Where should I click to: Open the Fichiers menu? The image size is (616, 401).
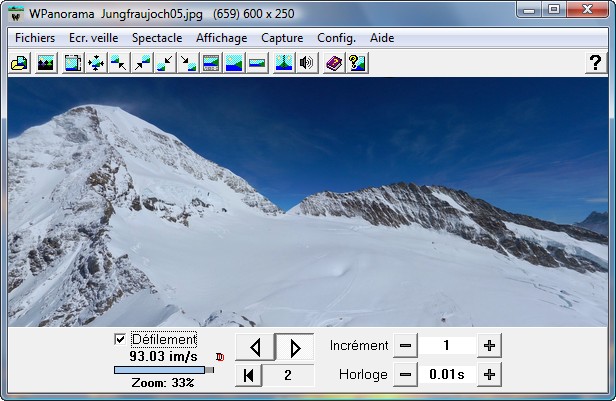tap(35, 38)
